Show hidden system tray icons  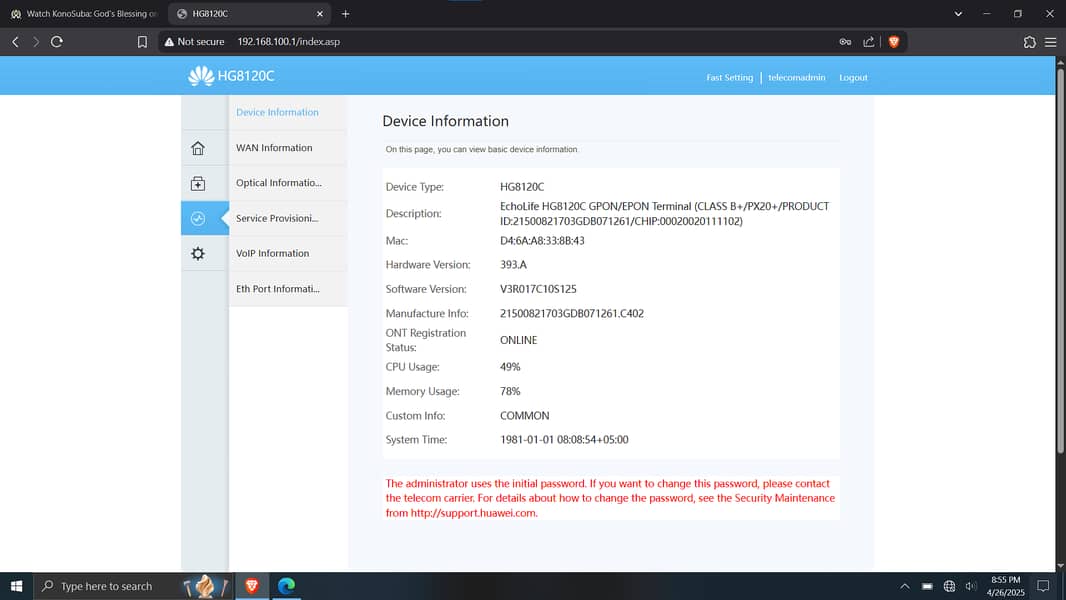pyautogui.click(x=905, y=586)
